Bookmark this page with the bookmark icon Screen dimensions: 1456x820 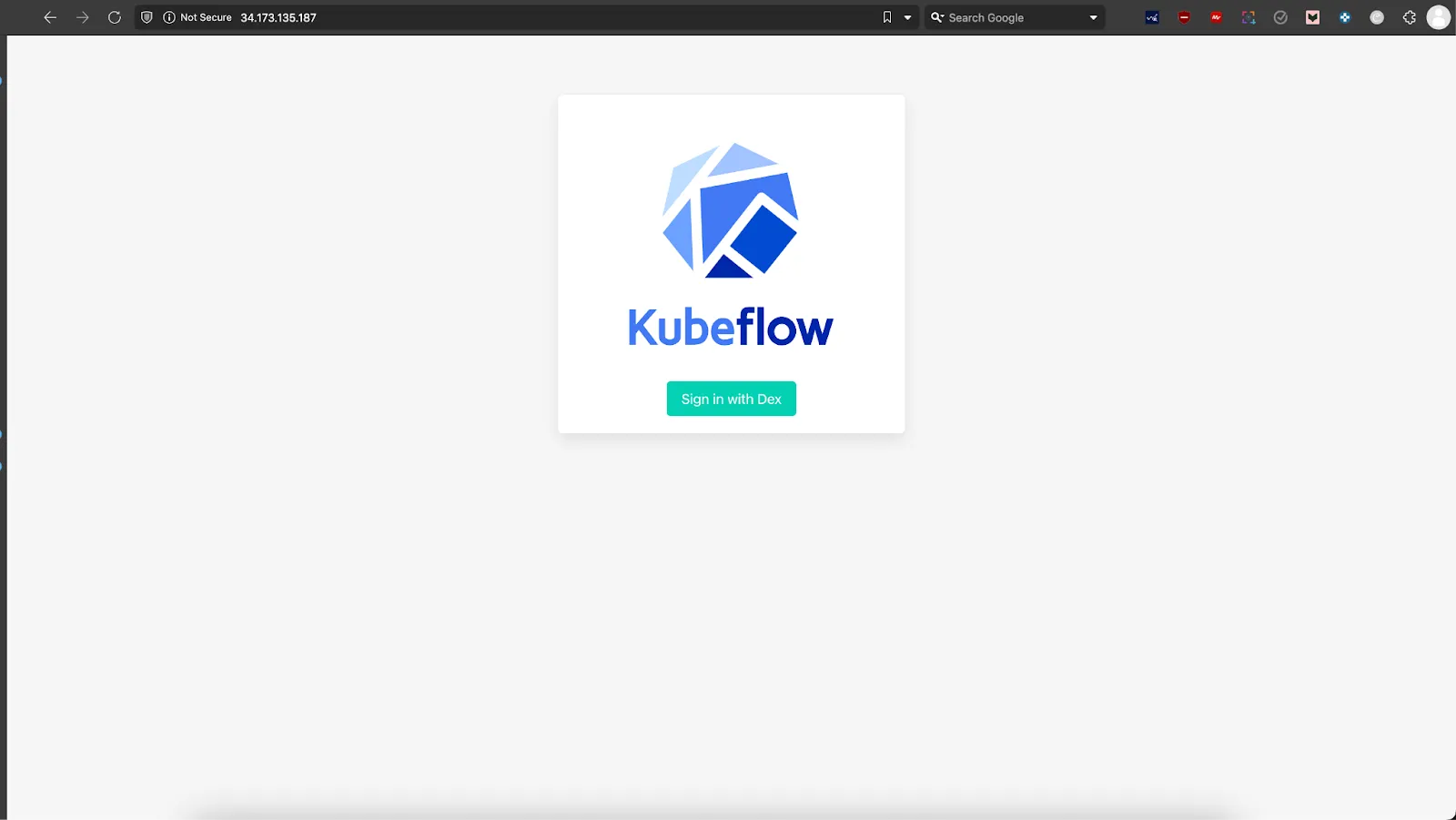pos(887,17)
